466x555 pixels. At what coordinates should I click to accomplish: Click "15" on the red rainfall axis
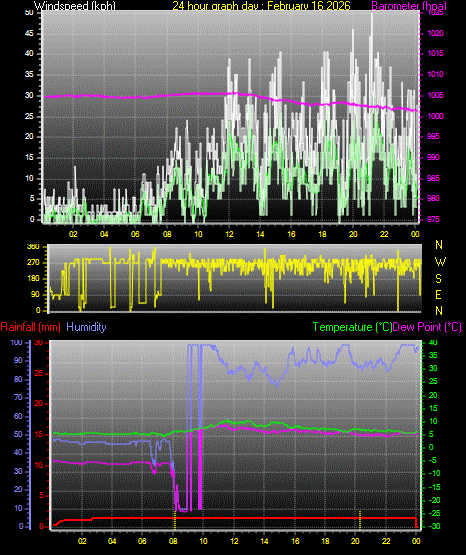pyautogui.click(x=39, y=434)
